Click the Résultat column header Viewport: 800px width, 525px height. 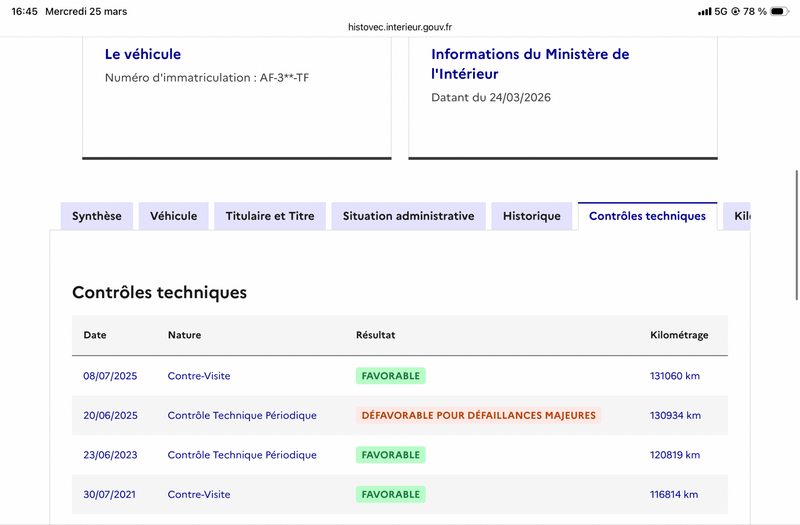click(x=376, y=335)
